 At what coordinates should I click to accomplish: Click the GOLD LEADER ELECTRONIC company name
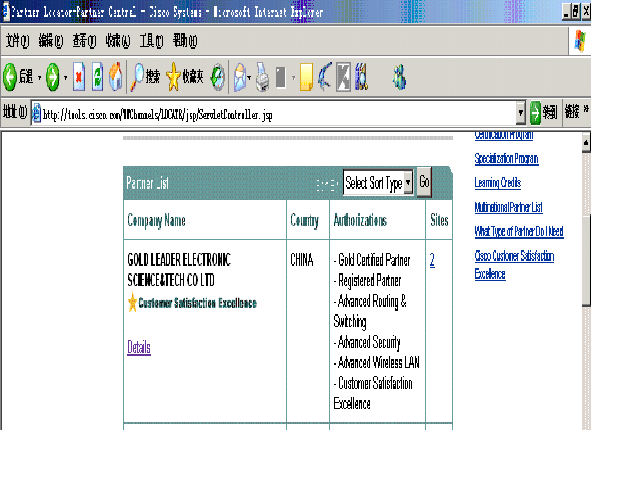tap(179, 270)
